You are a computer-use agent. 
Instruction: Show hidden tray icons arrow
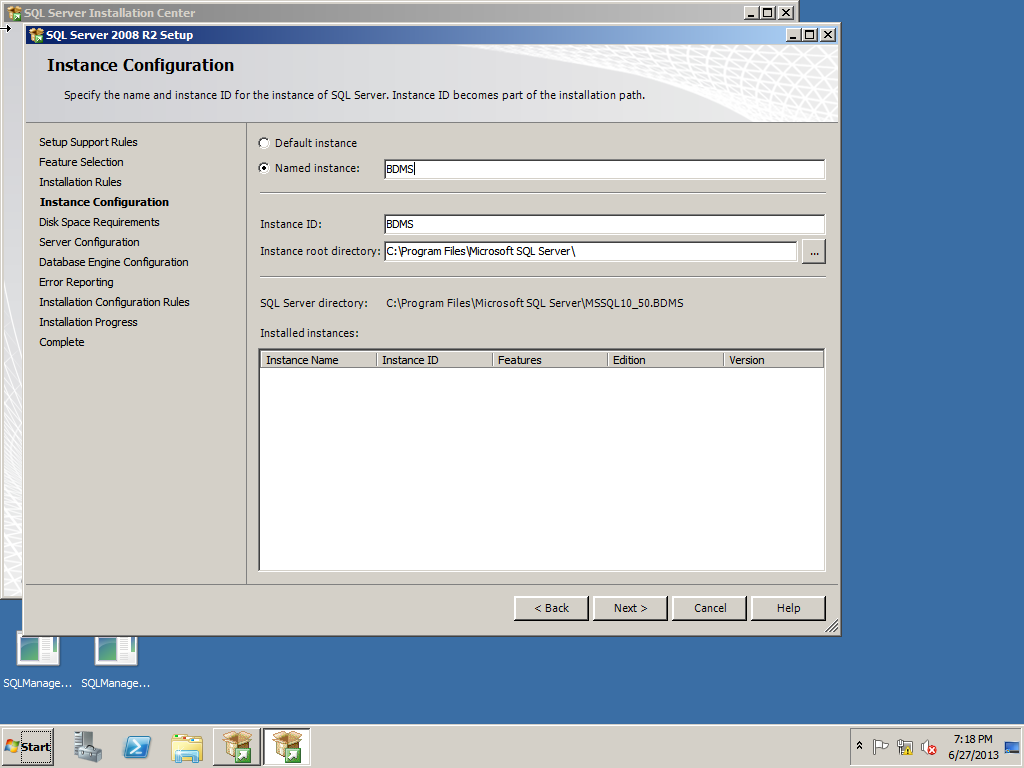(859, 746)
